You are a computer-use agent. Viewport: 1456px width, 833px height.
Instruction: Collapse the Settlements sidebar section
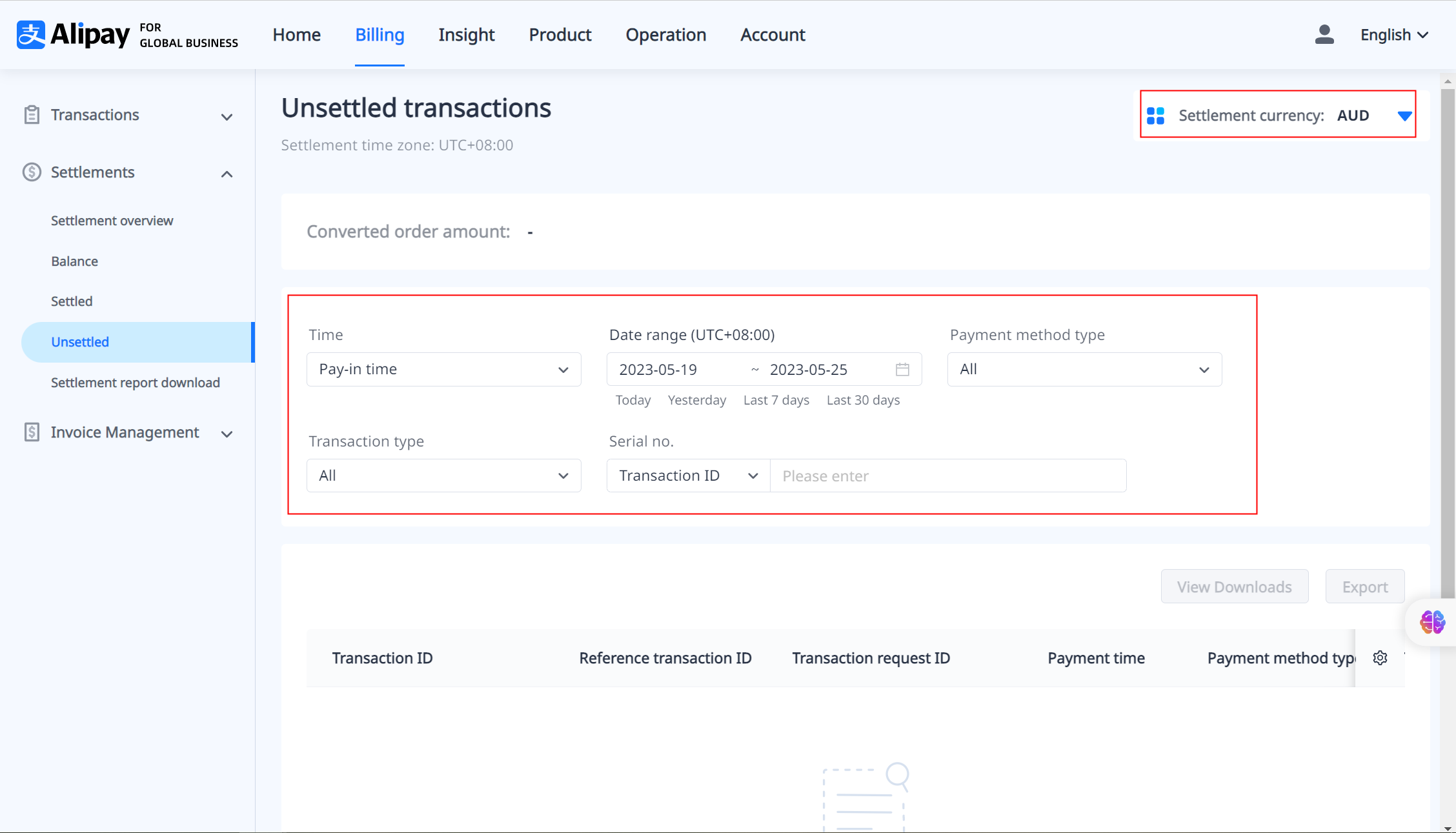[227, 174]
